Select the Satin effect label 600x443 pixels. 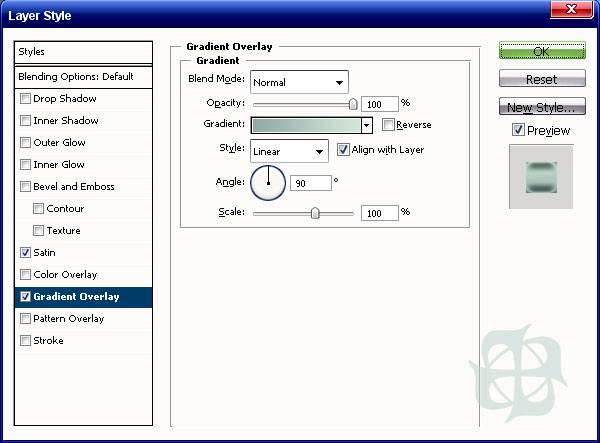tap(44, 253)
